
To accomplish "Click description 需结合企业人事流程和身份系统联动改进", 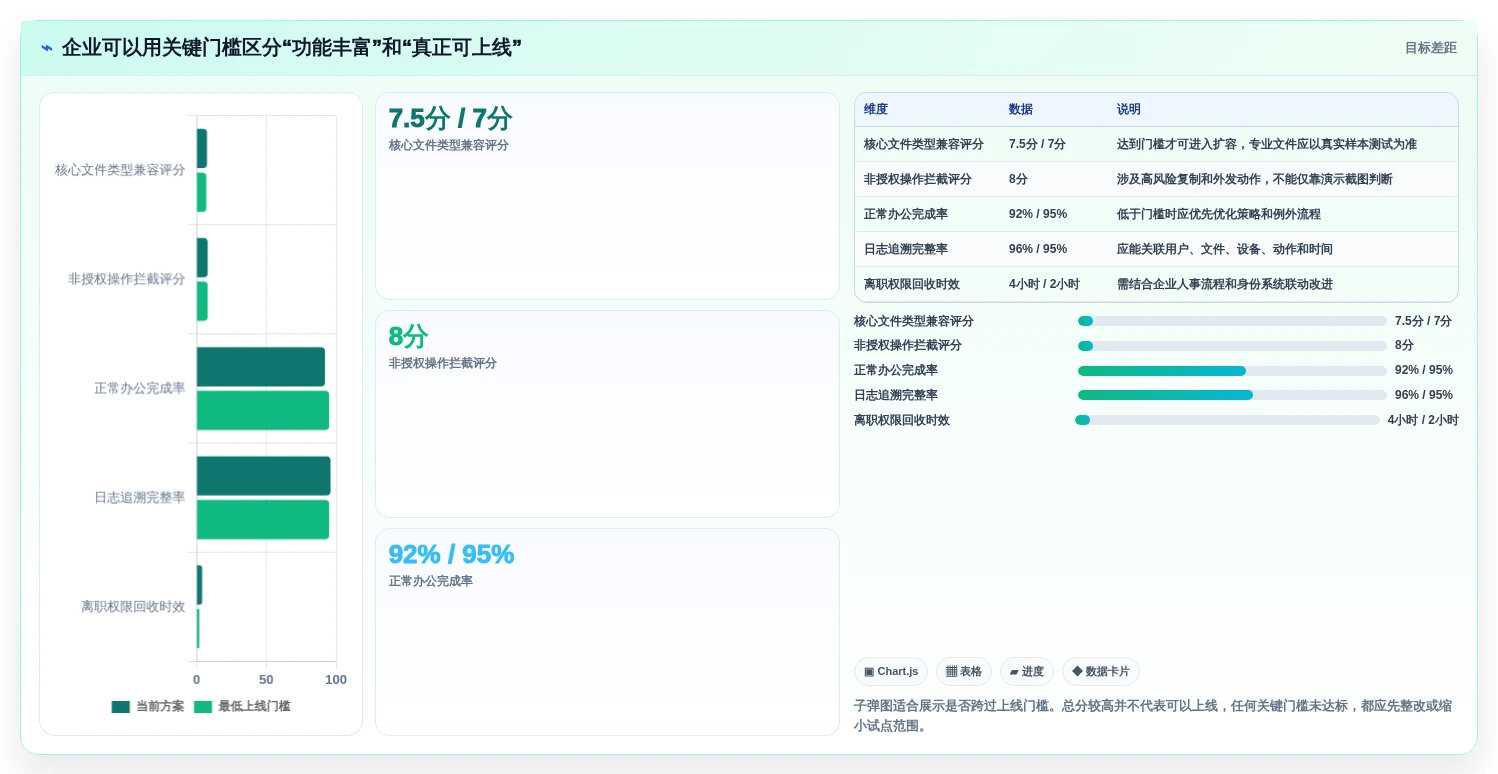I will pos(1225,285).
